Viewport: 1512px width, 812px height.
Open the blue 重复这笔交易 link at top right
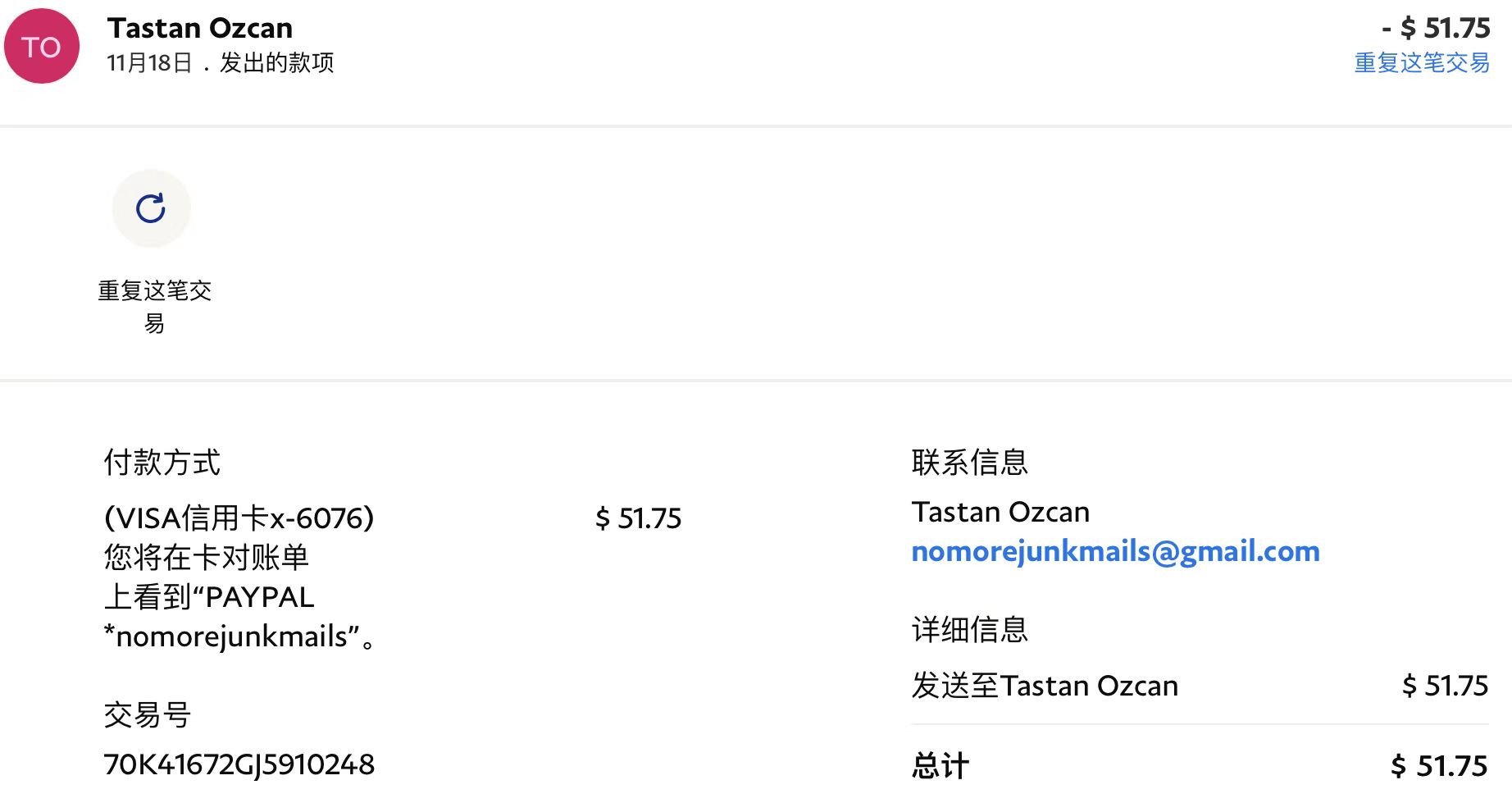coord(1422,62)
